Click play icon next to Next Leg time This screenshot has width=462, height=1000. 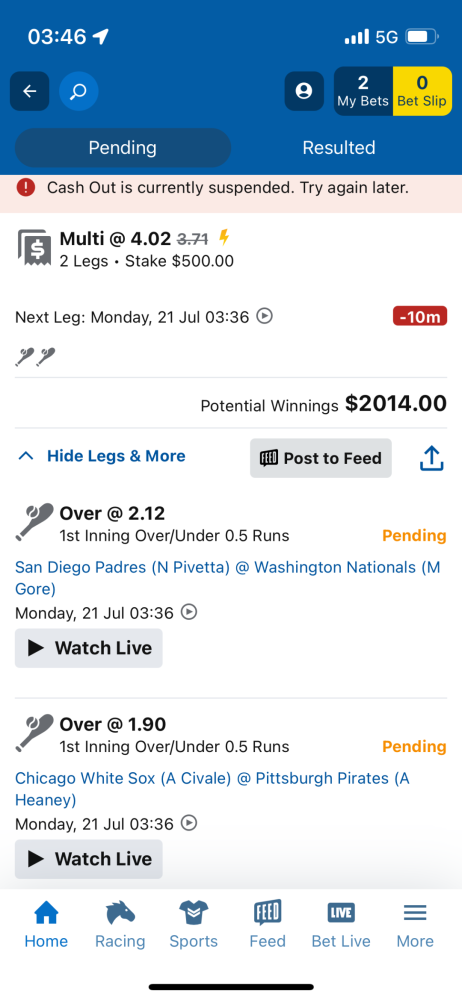coord(264,316)
